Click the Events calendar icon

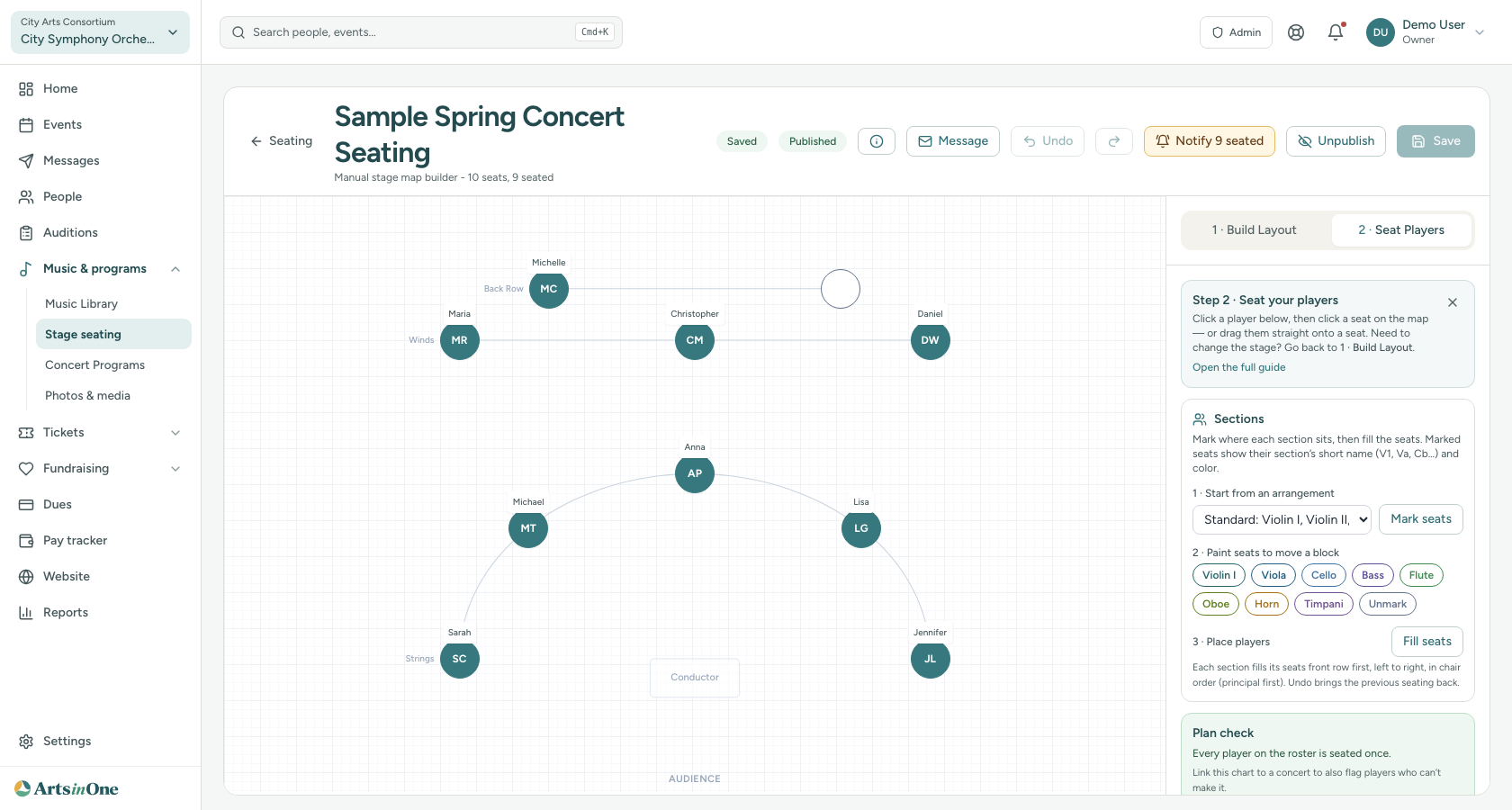[x=26, y=125]
